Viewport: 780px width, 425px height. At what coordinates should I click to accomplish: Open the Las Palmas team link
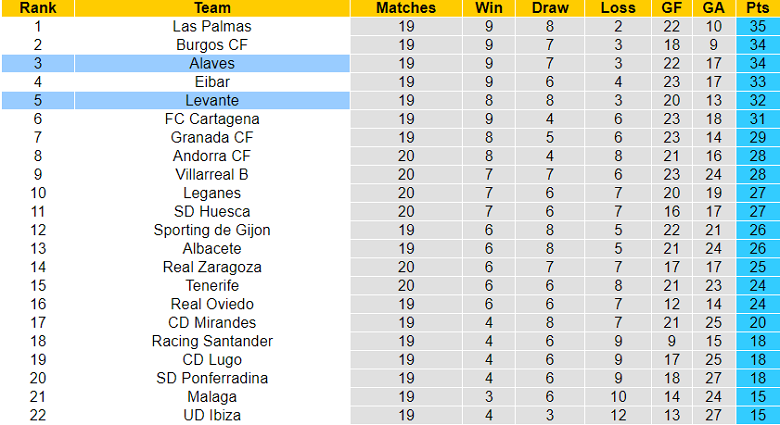212,26
